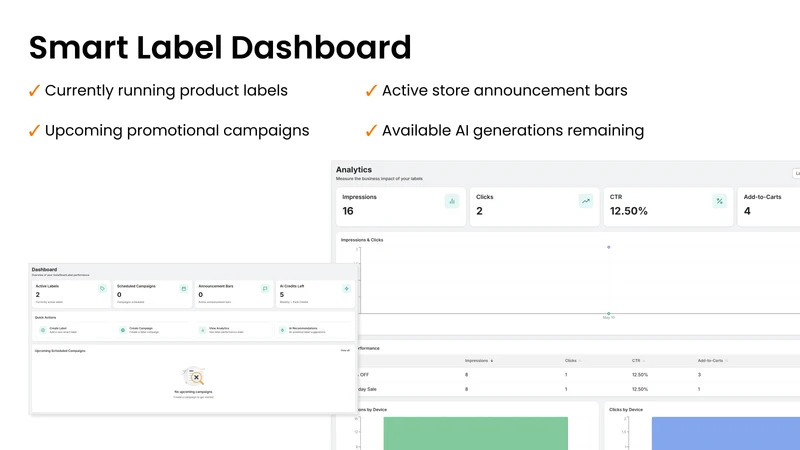Click the Announcement Bars chat icon
This screenshot has height=450, width=800.
click(265, 289)
